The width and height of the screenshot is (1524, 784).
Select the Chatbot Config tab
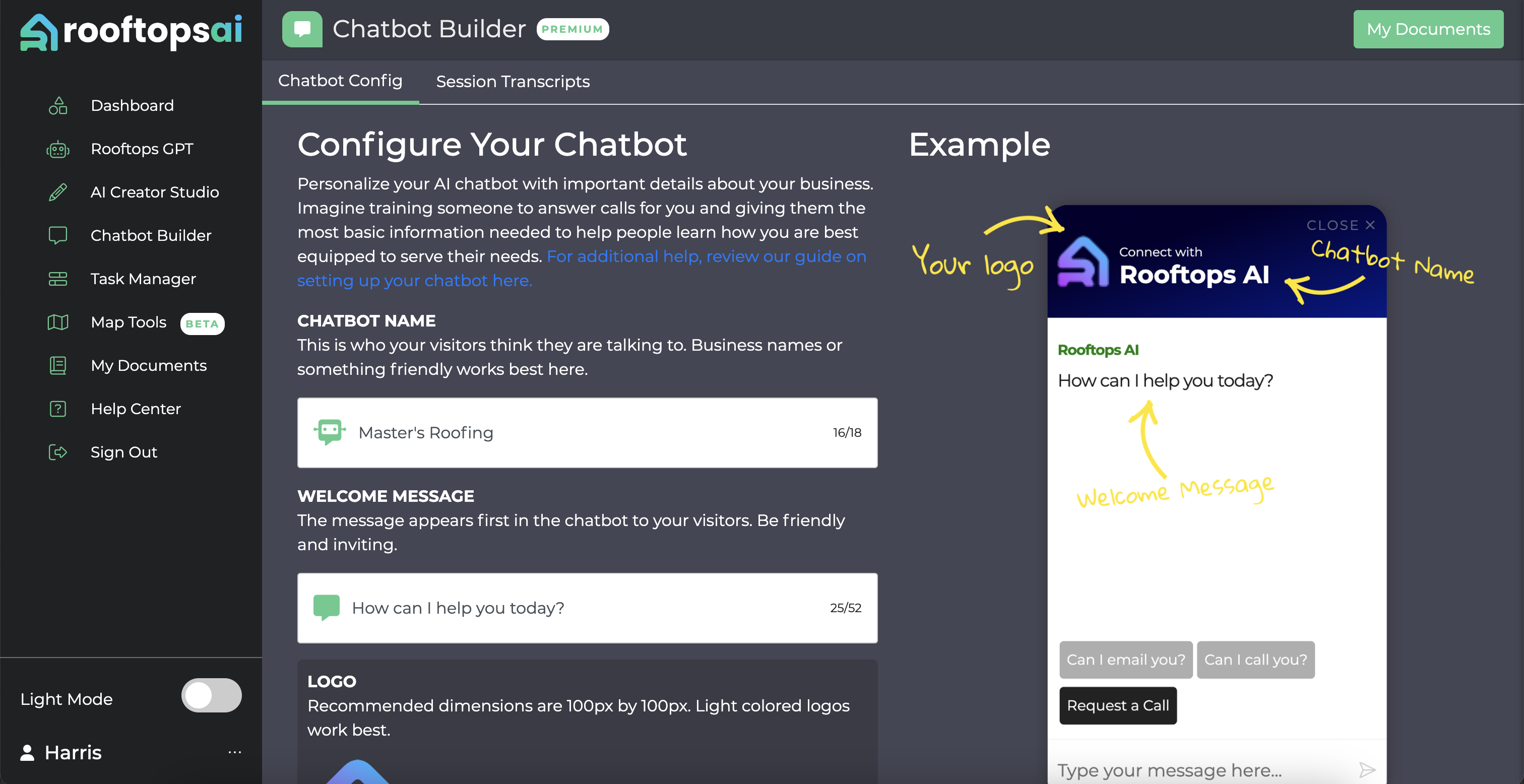pyautogui.click(x=340, y=81)
